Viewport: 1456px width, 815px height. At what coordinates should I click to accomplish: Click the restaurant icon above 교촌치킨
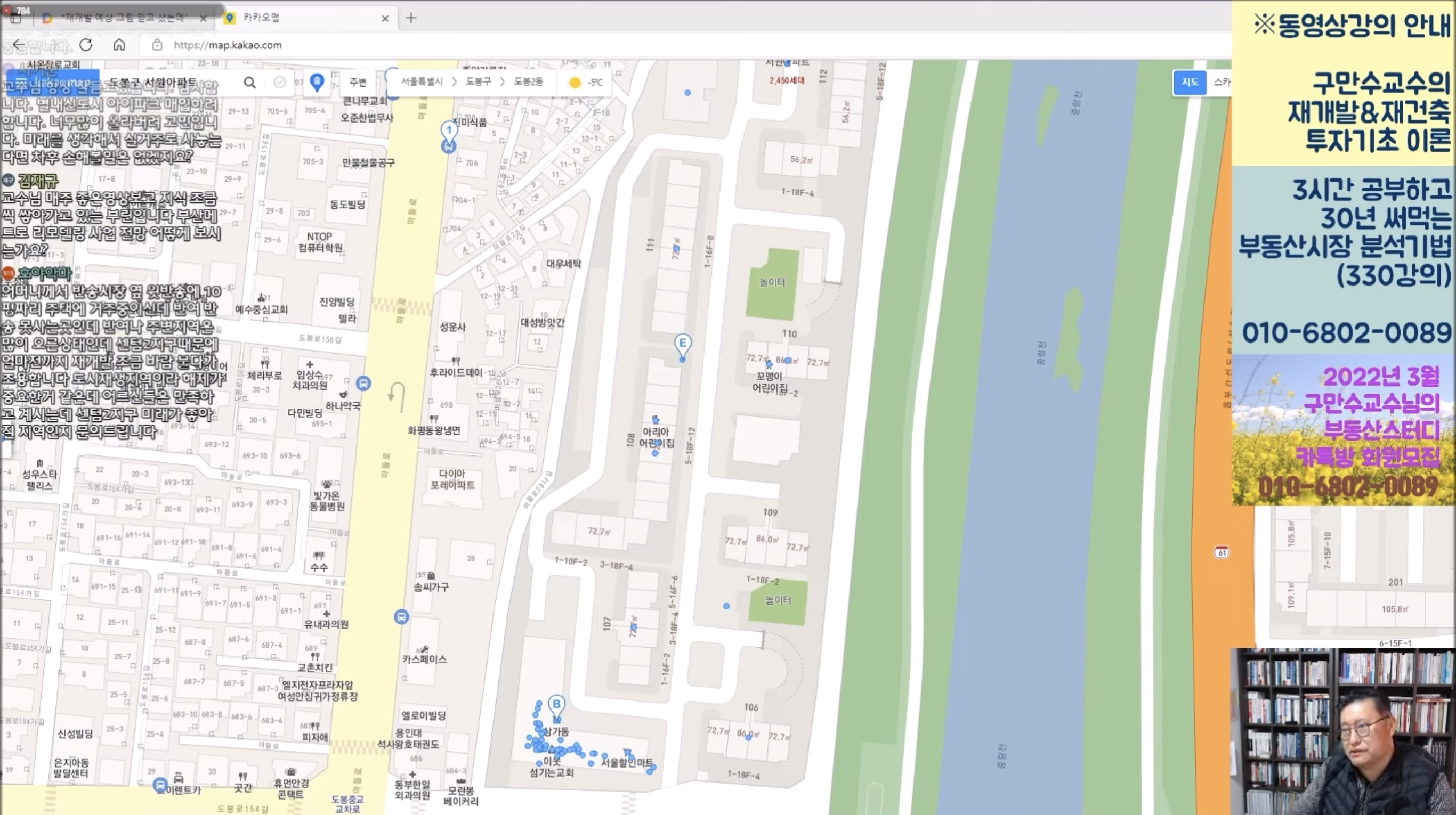315,656
